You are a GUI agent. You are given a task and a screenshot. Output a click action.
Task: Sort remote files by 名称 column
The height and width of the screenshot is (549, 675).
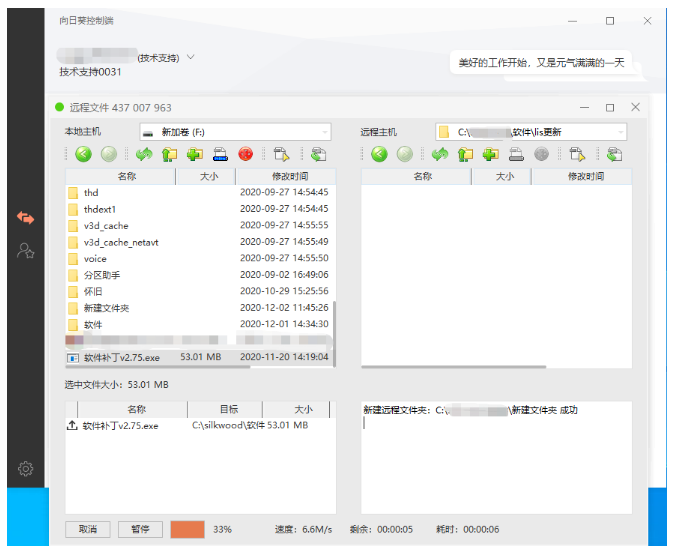point(416,176)
